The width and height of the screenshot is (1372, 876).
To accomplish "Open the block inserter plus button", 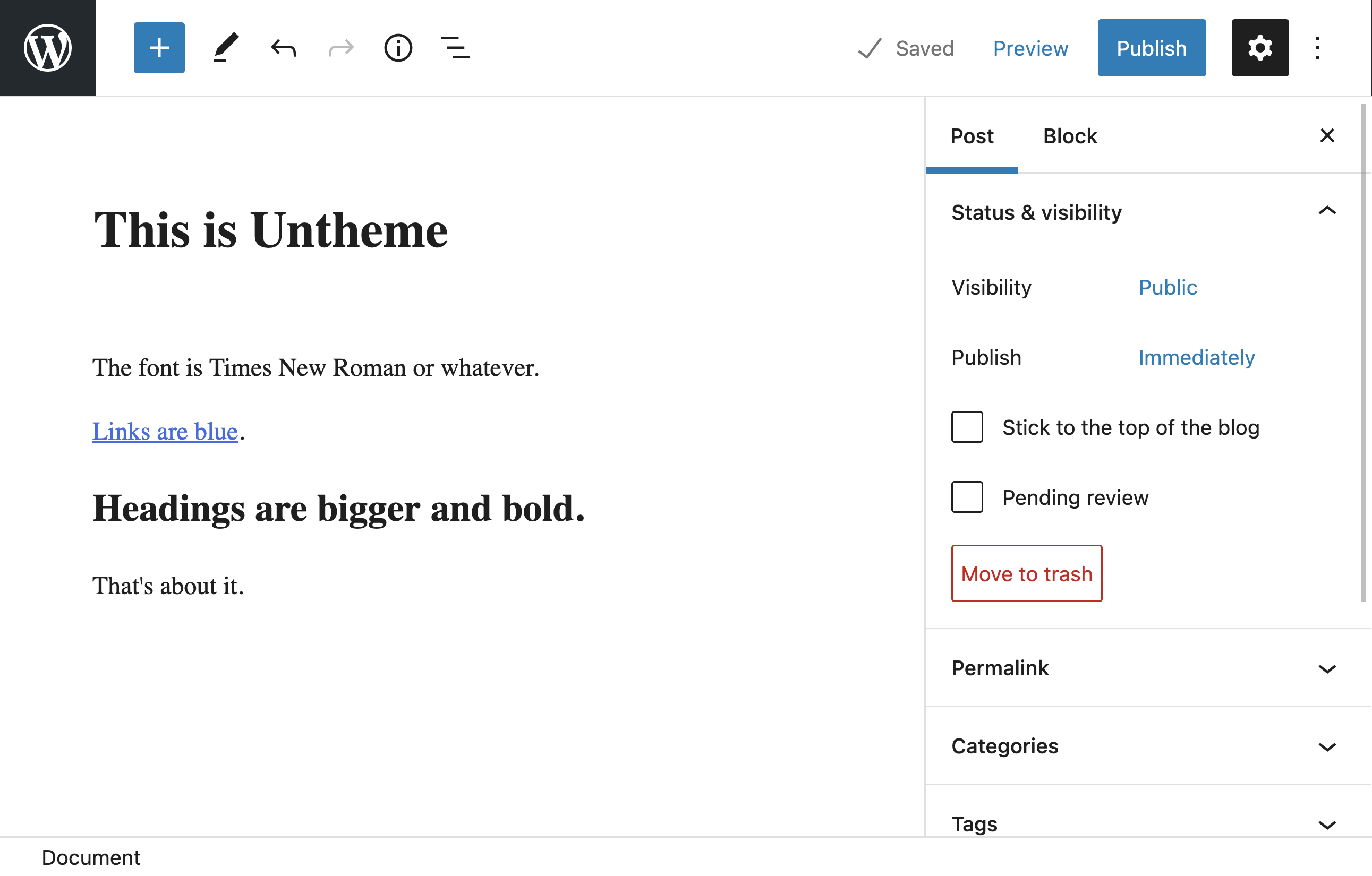I will pyautogui.click(x=159, y=48).
